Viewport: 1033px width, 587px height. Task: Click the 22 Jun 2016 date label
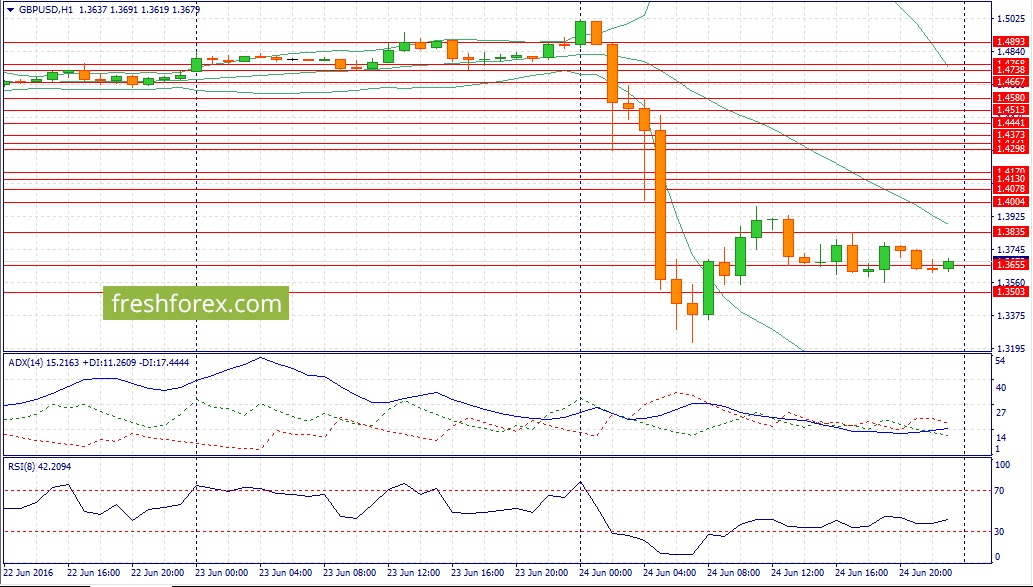pyautogui.click(x=31, y=574)
